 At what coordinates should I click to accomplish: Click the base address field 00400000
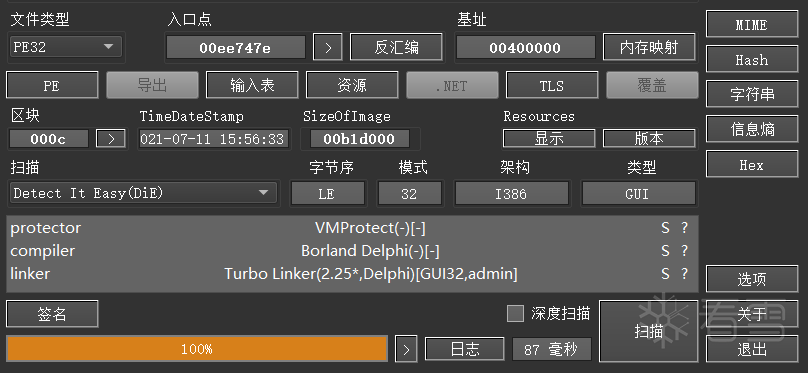[525, 48]
